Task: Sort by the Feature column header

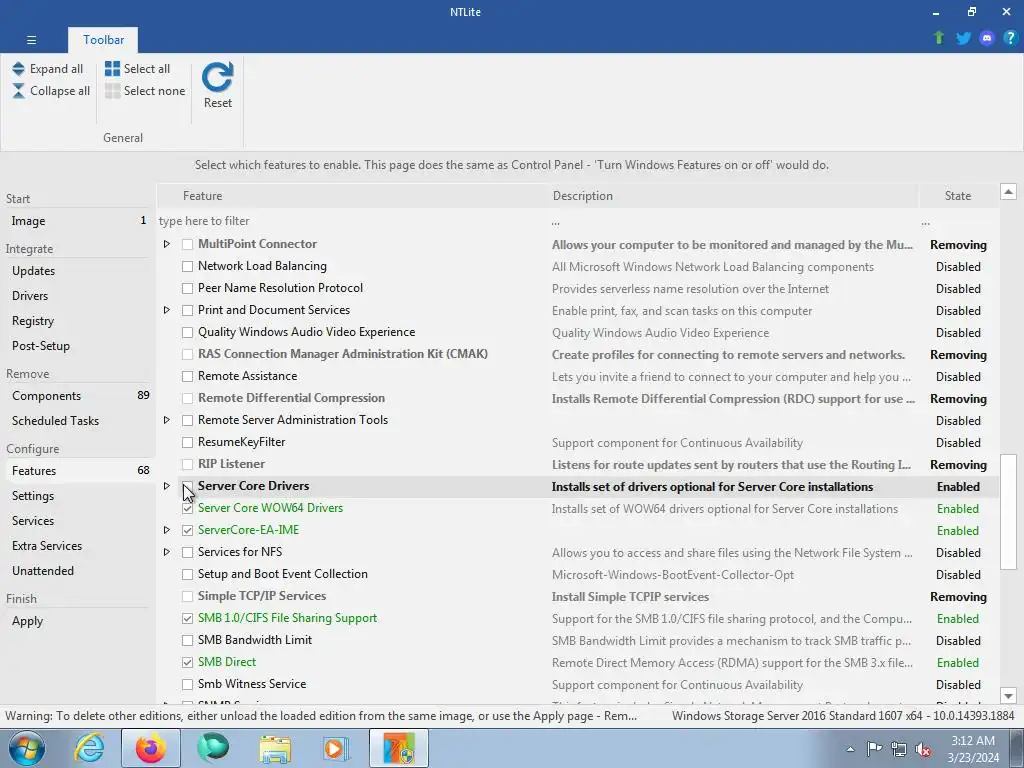Action: tap(353, 196)
